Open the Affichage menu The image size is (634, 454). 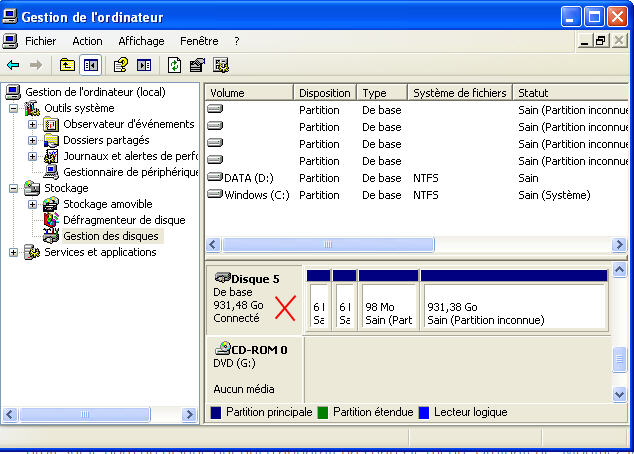click(141, 41)
